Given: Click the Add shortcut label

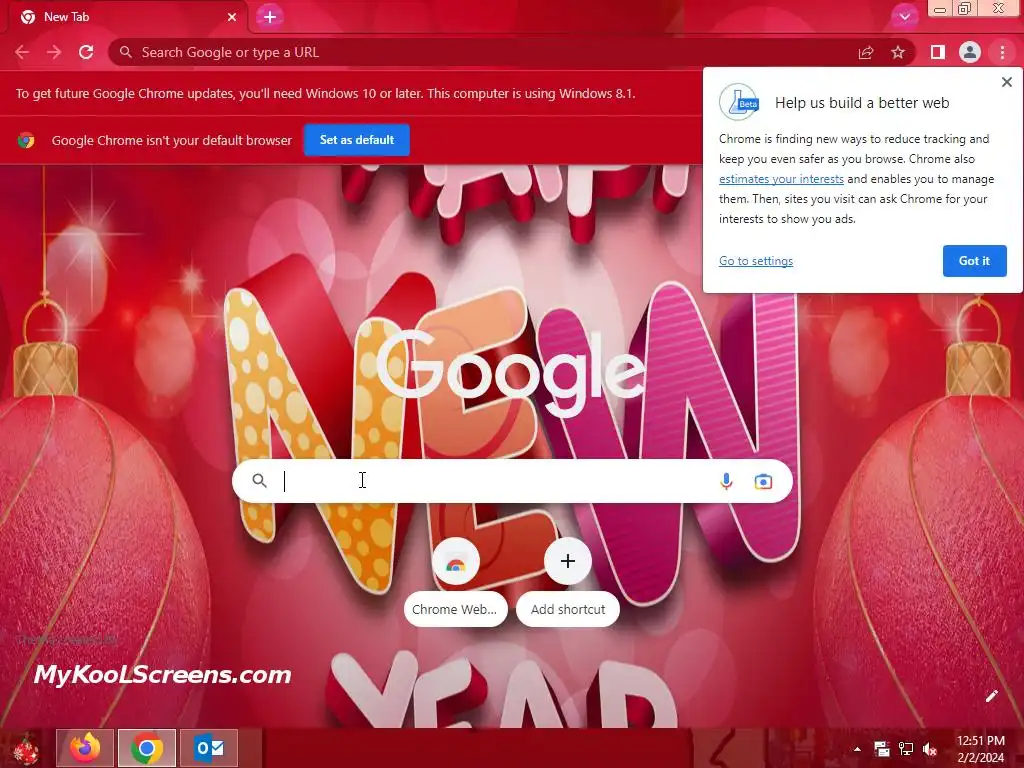Looking at the screenshot, I should (568, 609).
